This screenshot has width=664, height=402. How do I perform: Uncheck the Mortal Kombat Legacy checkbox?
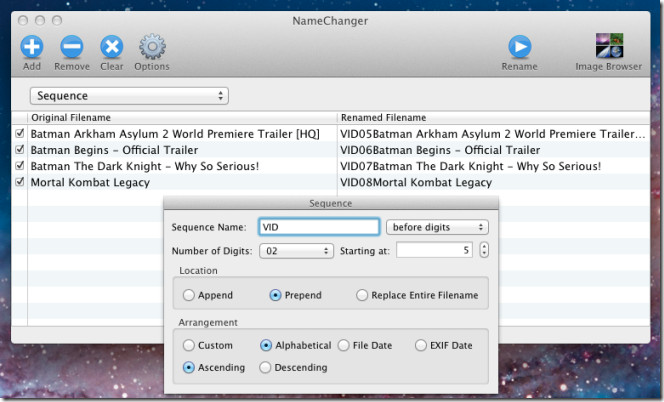click(19, 182)
